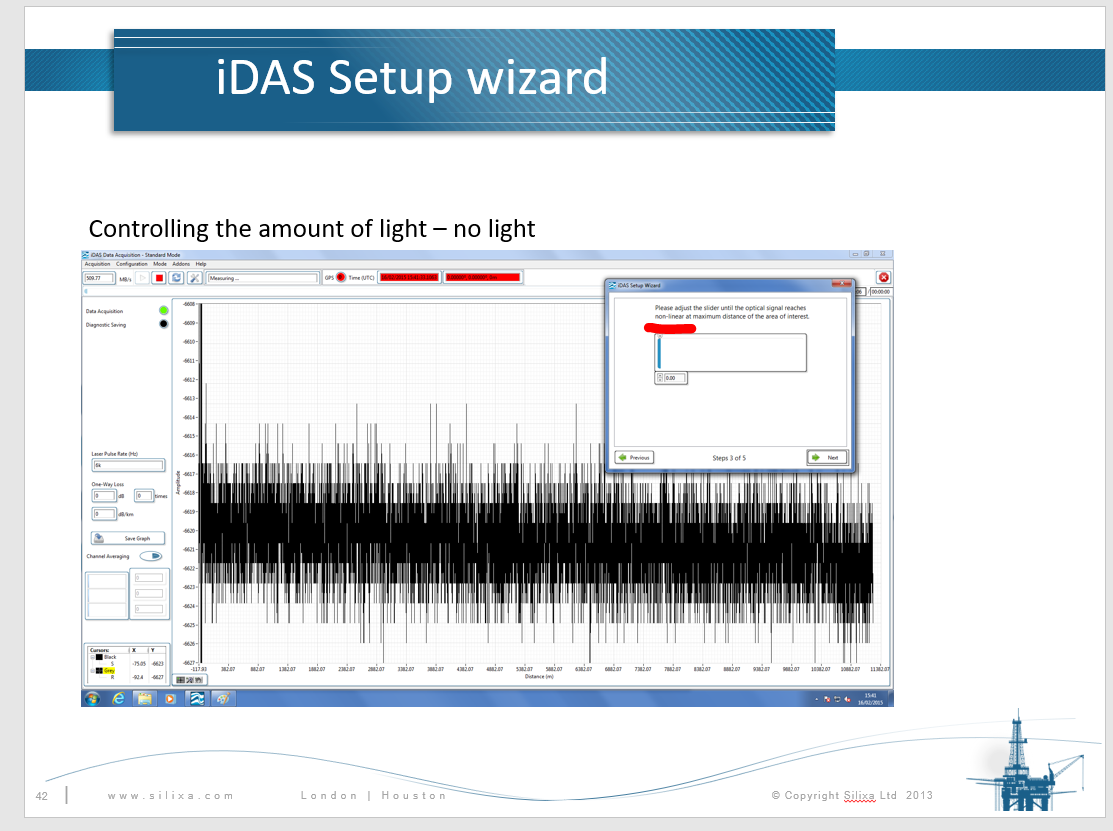Click the One-Way Loss dB field
The image size is (1113, 831).
point(104,495)
